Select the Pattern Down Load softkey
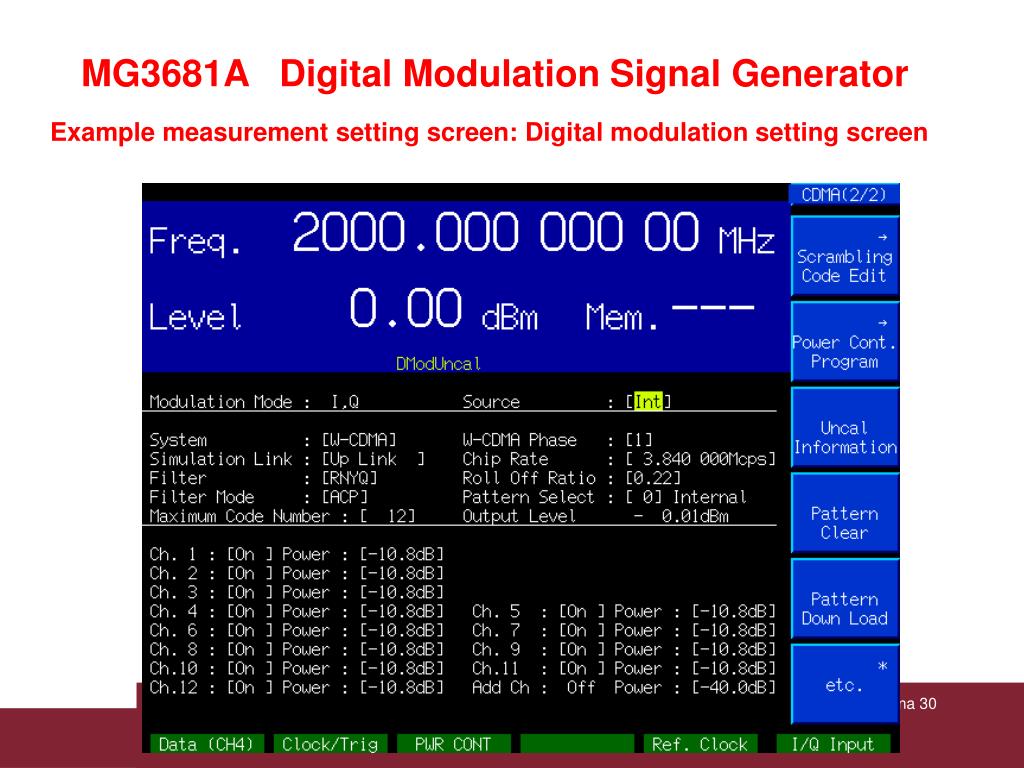1024x768 pixels. pos(844,599)
